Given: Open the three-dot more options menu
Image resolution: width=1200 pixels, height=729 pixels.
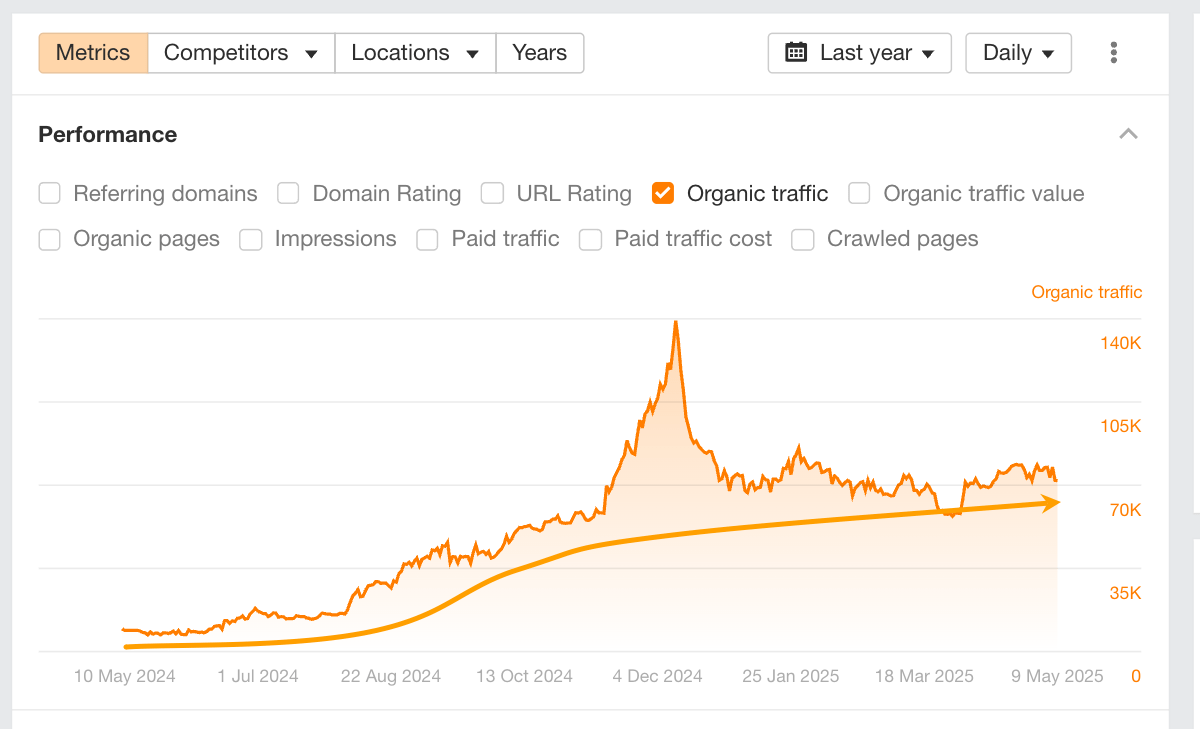Looking at the screenshot, I should [x=1113, y=53].
